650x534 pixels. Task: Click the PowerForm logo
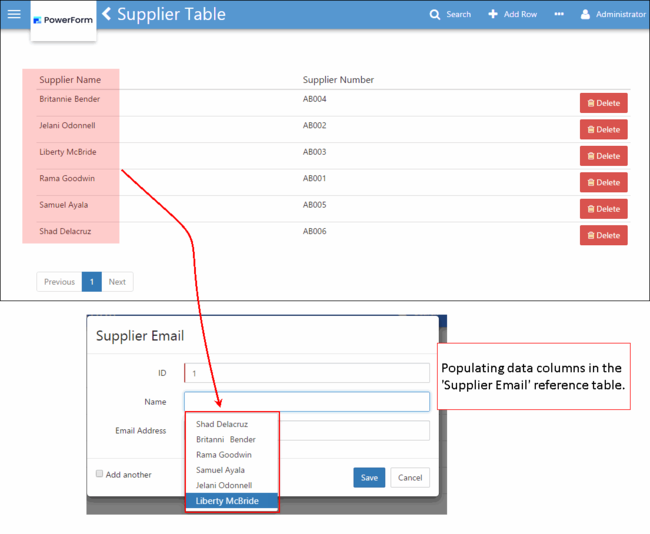click(63, 20)
